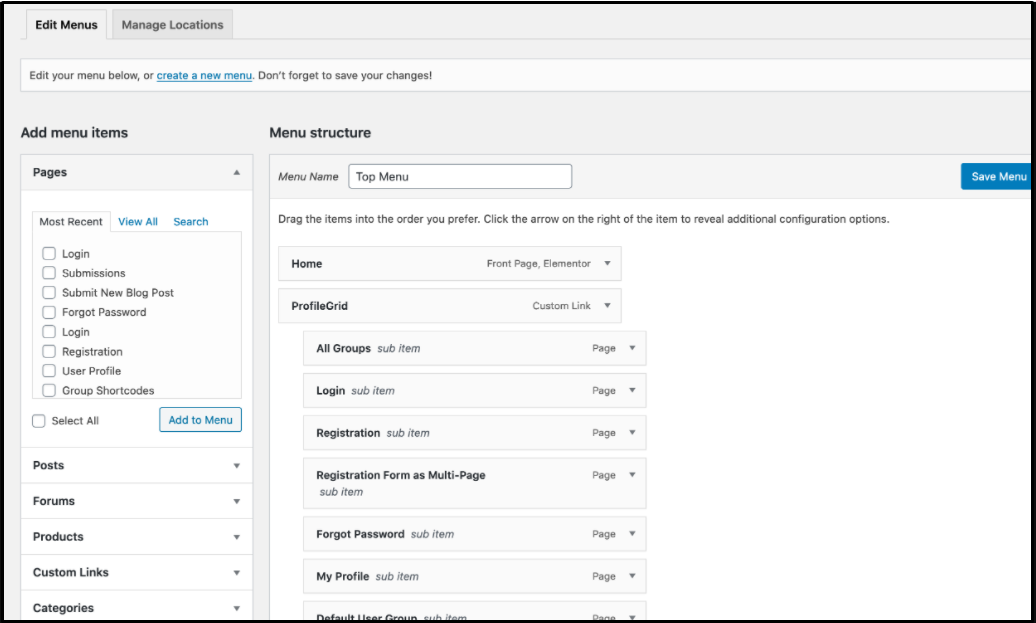The width and height of the screenshot is (1036, 623).
Task: Check the Submissions page checkbox
Action: (x=49, y=273)
